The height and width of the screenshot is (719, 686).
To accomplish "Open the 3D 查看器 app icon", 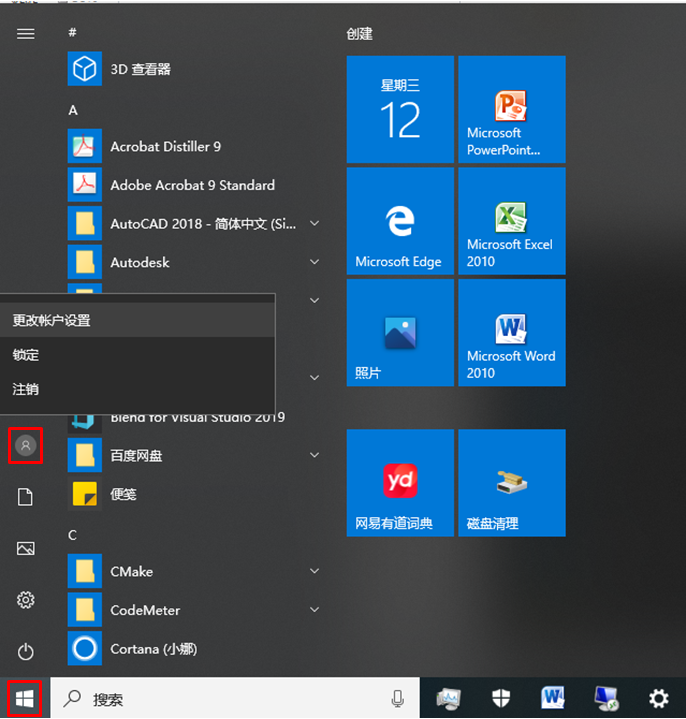I will (x=85, y=69).
